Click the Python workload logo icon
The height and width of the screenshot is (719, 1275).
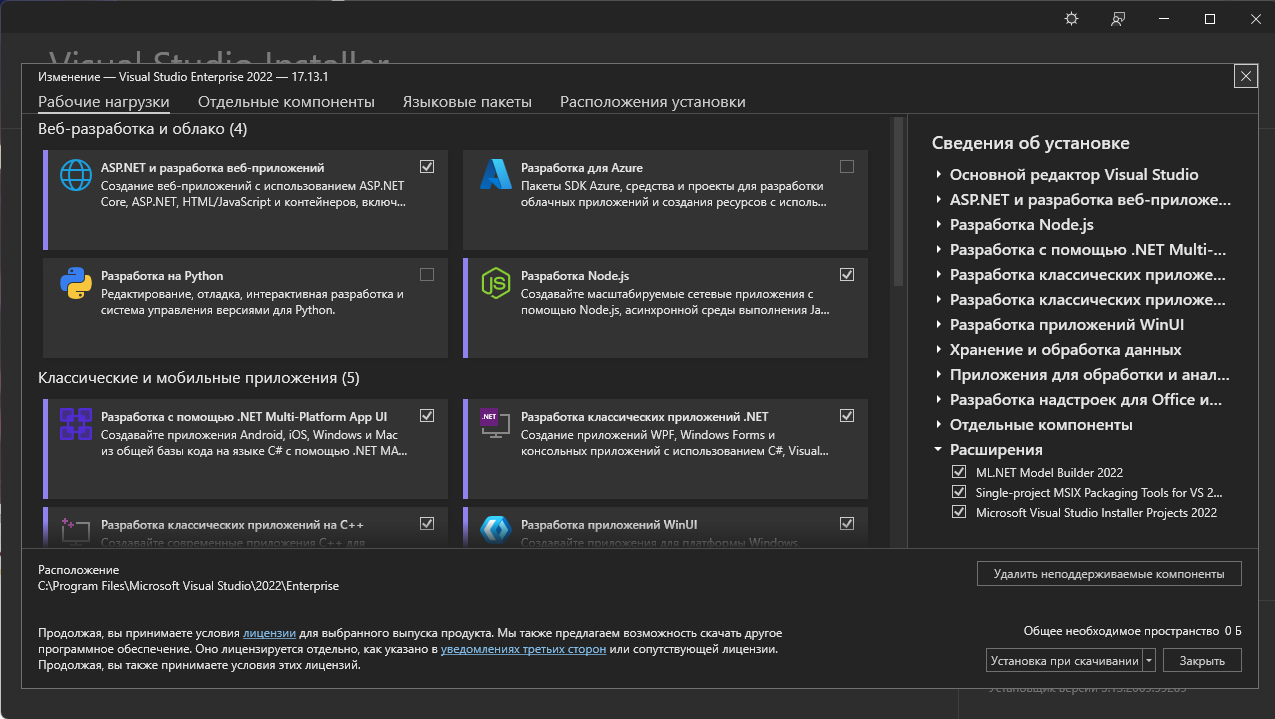click(76, 284)
